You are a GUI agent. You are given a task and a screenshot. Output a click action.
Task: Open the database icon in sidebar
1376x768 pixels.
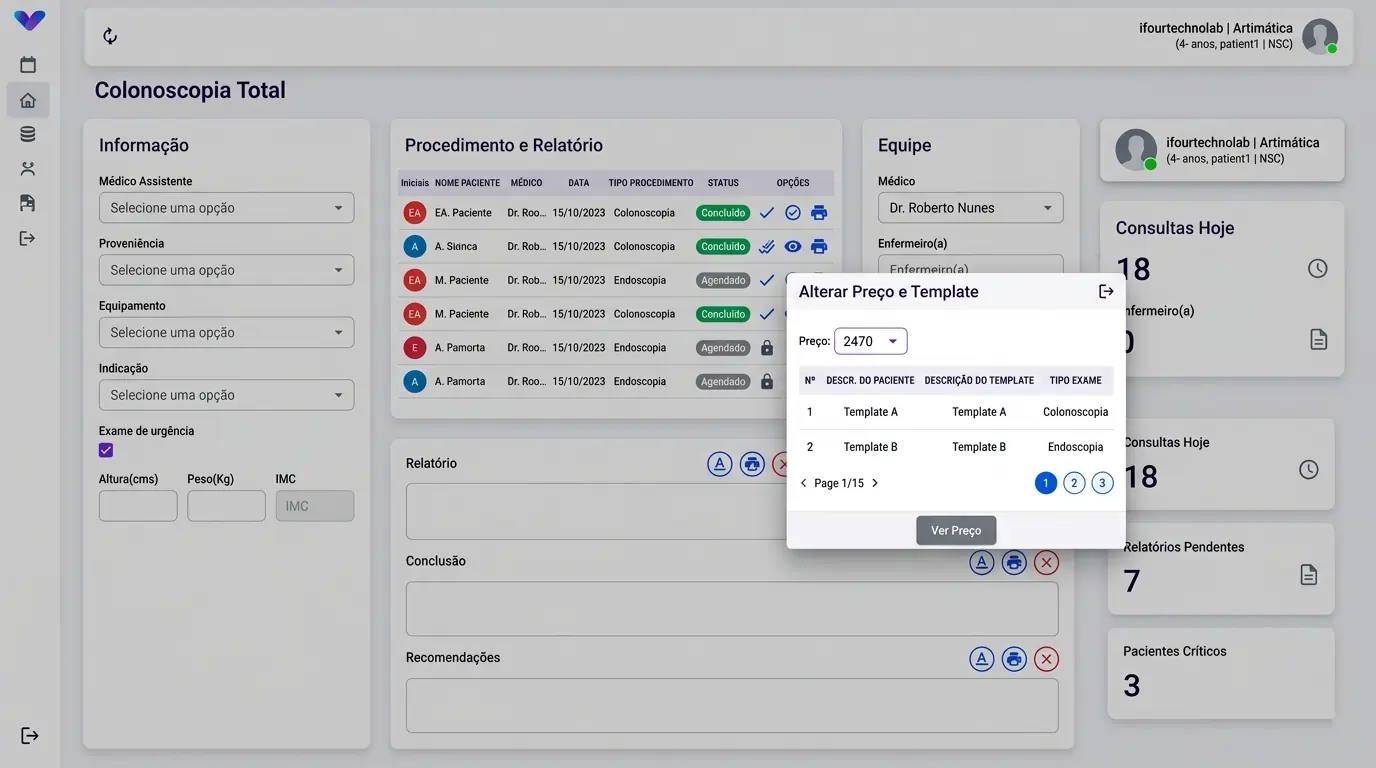28,134
